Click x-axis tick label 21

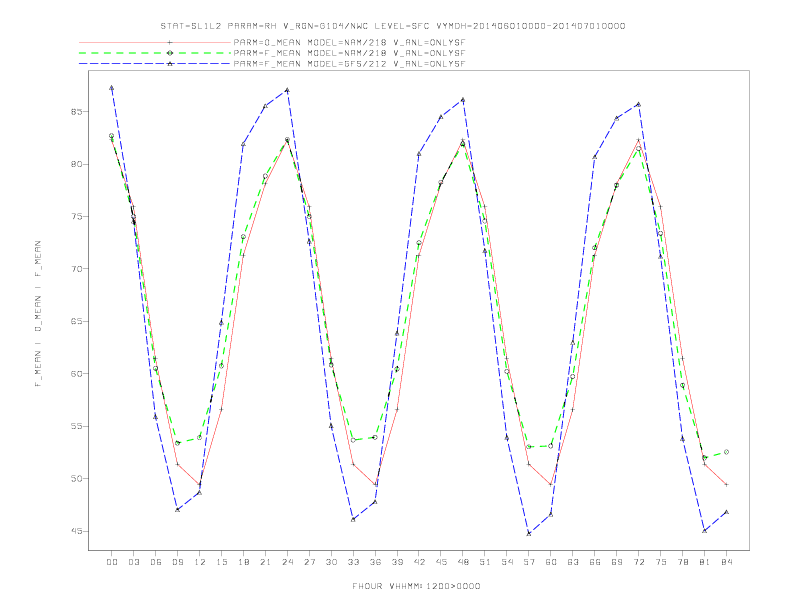(x=265, y=562)
